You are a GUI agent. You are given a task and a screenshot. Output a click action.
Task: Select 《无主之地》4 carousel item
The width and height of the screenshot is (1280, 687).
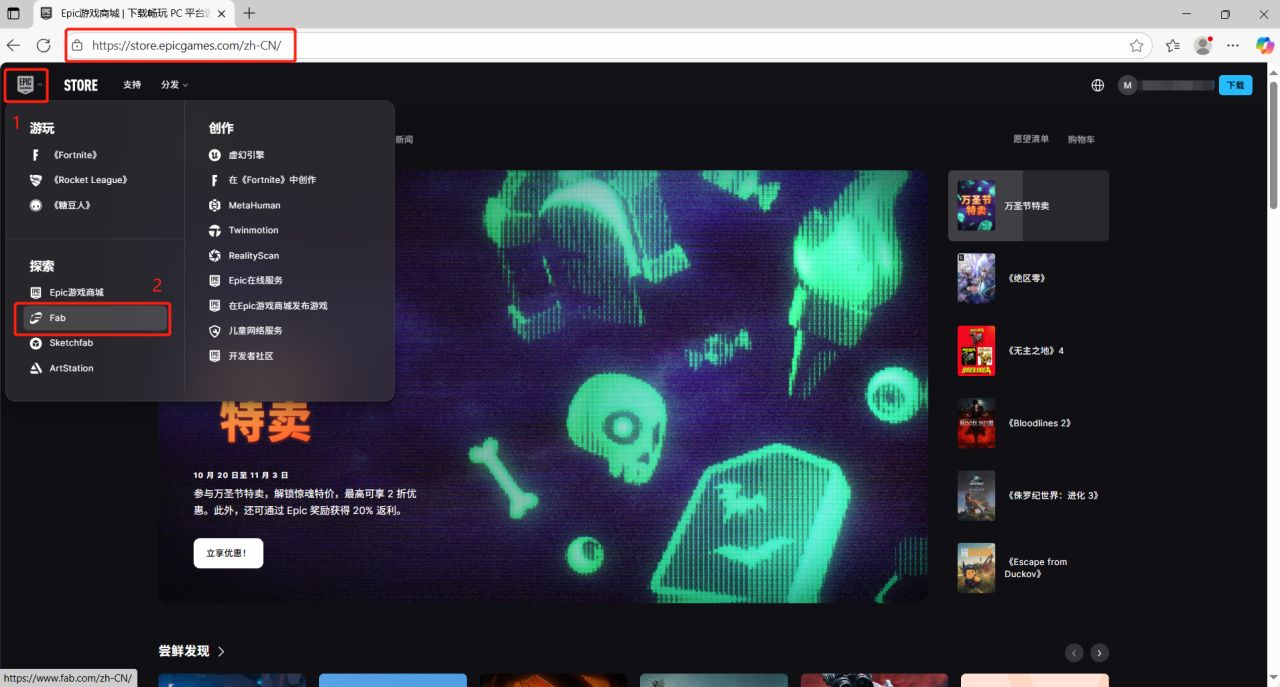(x=1028, y=350)
